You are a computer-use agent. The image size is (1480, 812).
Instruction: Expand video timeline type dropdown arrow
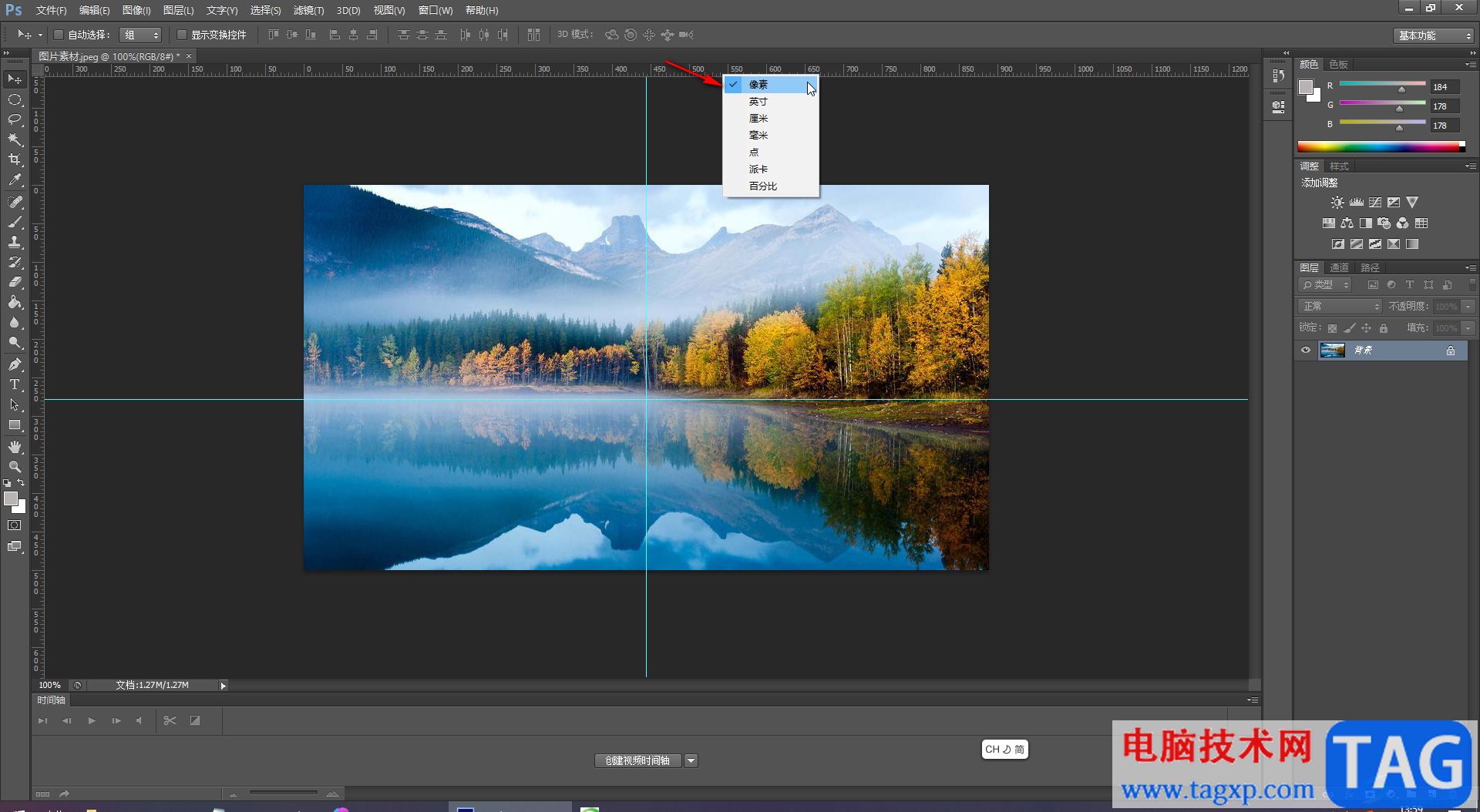pos(691,761)
